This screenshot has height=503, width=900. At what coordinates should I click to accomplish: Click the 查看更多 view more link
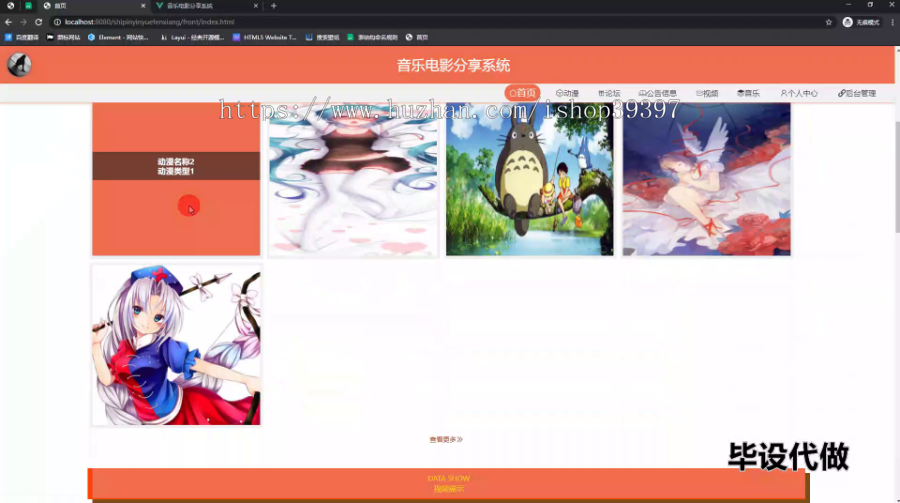(x=446, y=439)
